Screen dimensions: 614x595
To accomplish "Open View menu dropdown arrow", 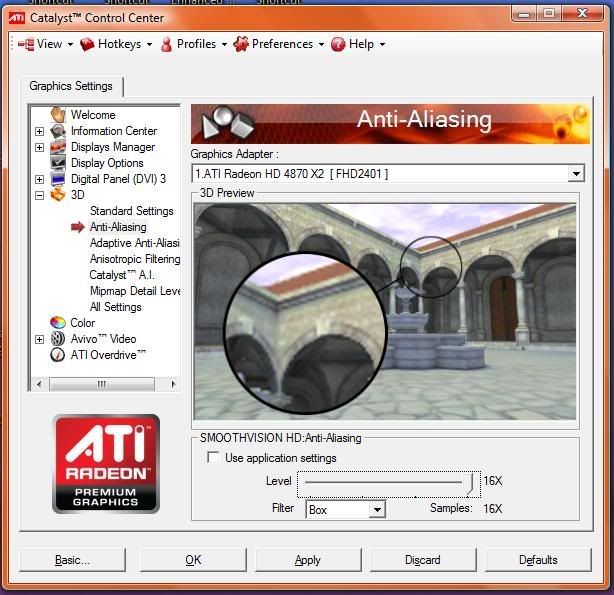I will (x=70, y=45).
